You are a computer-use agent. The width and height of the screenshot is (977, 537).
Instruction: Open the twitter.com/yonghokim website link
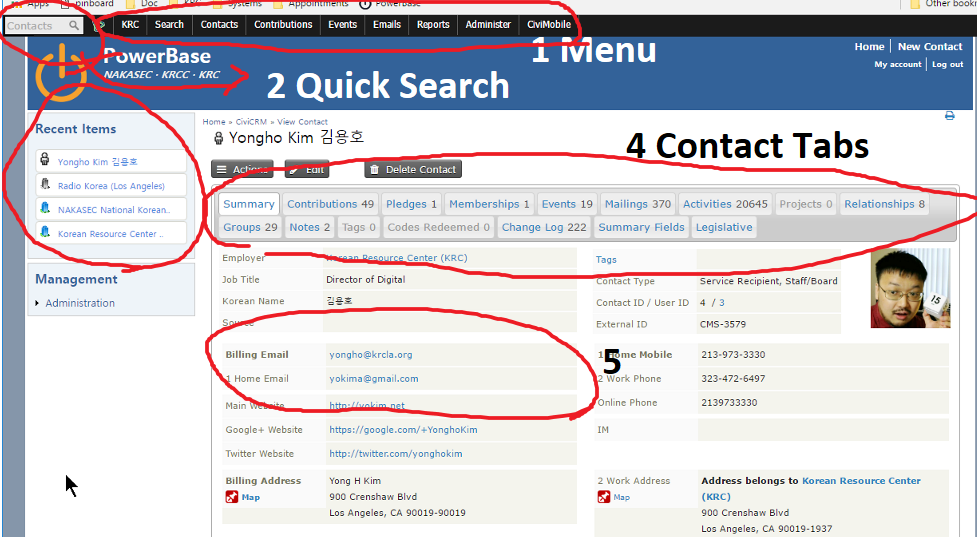[x=396, y=454]
